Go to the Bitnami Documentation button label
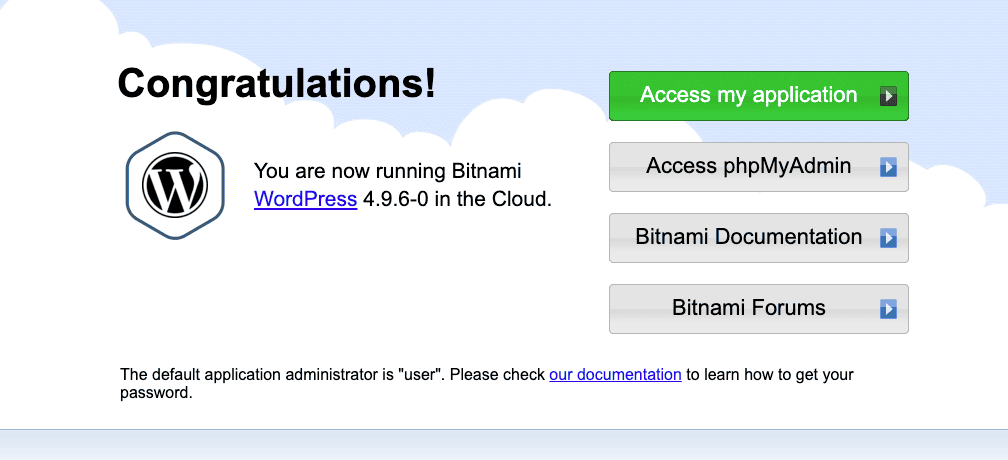The height and width of the screenshot is (460, 1008). (748, 236)
